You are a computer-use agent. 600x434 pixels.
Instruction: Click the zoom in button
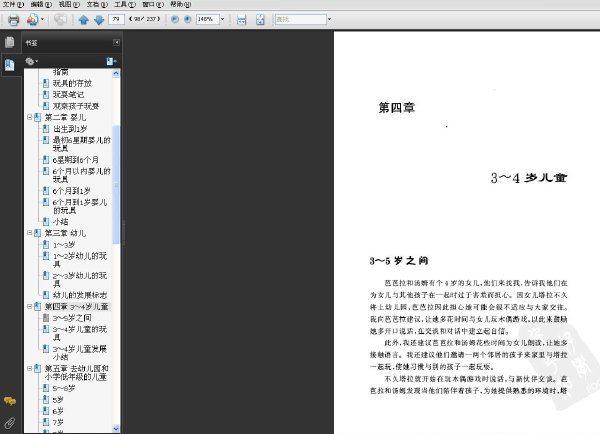coord(188,19)
